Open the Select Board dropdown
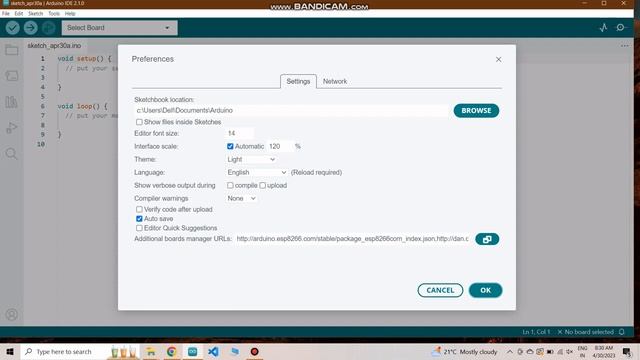 [120, 28]
